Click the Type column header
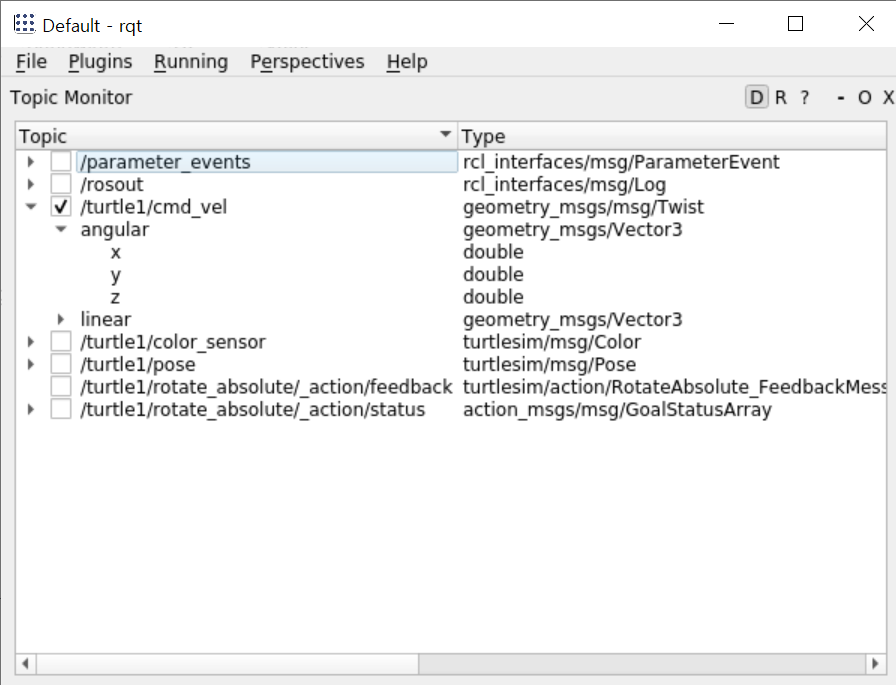Screen dimensions: 896x685 tap(672, 136)
